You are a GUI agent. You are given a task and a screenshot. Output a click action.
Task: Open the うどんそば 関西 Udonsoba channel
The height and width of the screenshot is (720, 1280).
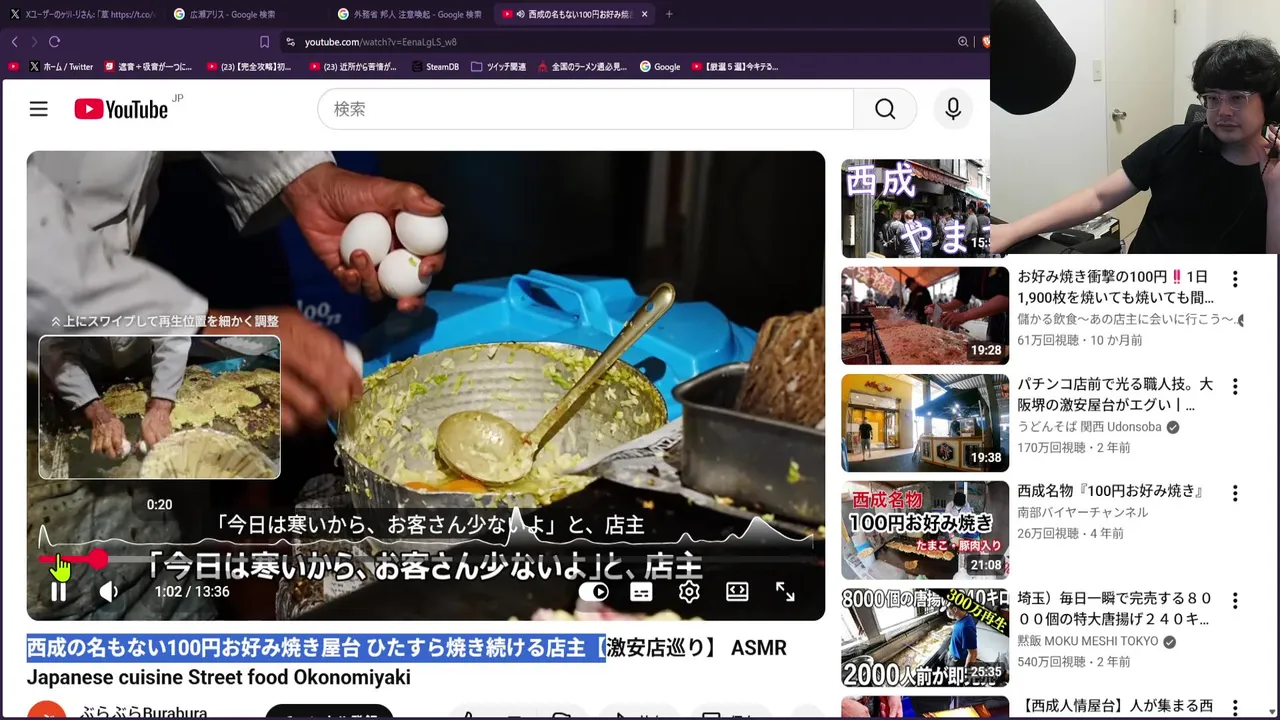pyautogui.click(x=1089, y=427)
